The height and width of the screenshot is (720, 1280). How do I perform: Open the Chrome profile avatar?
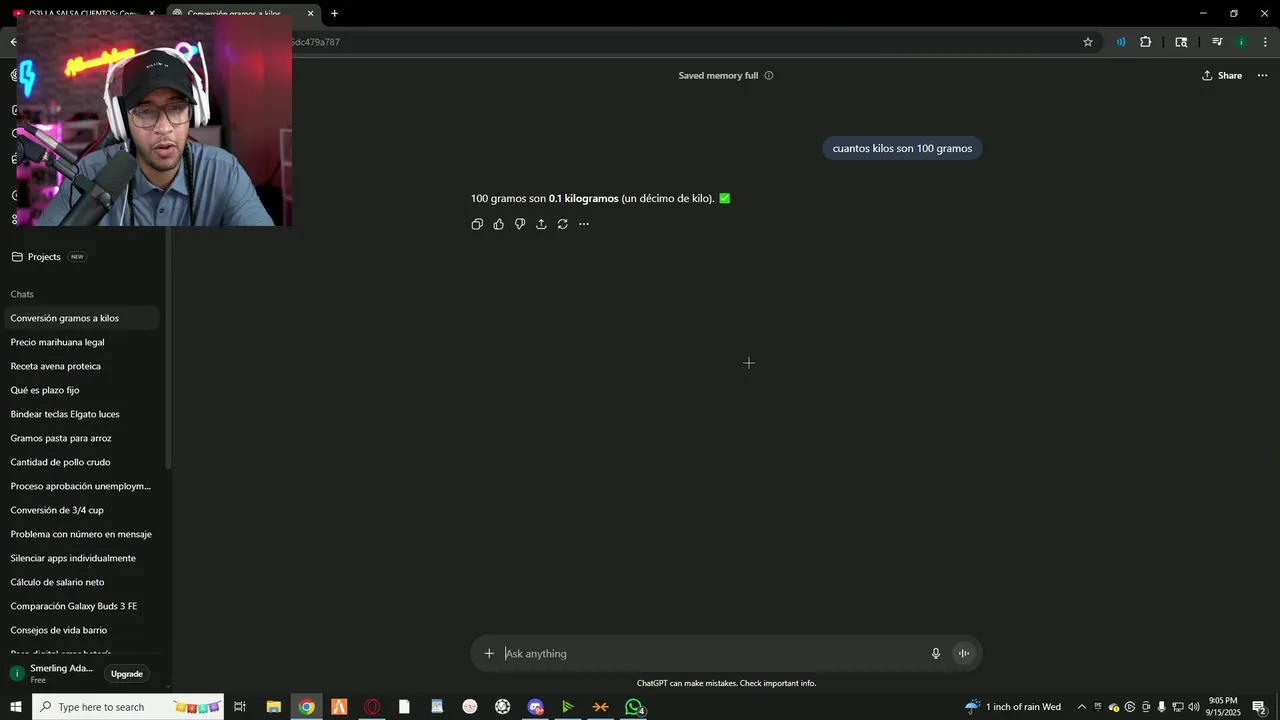tap(1241, 42)
